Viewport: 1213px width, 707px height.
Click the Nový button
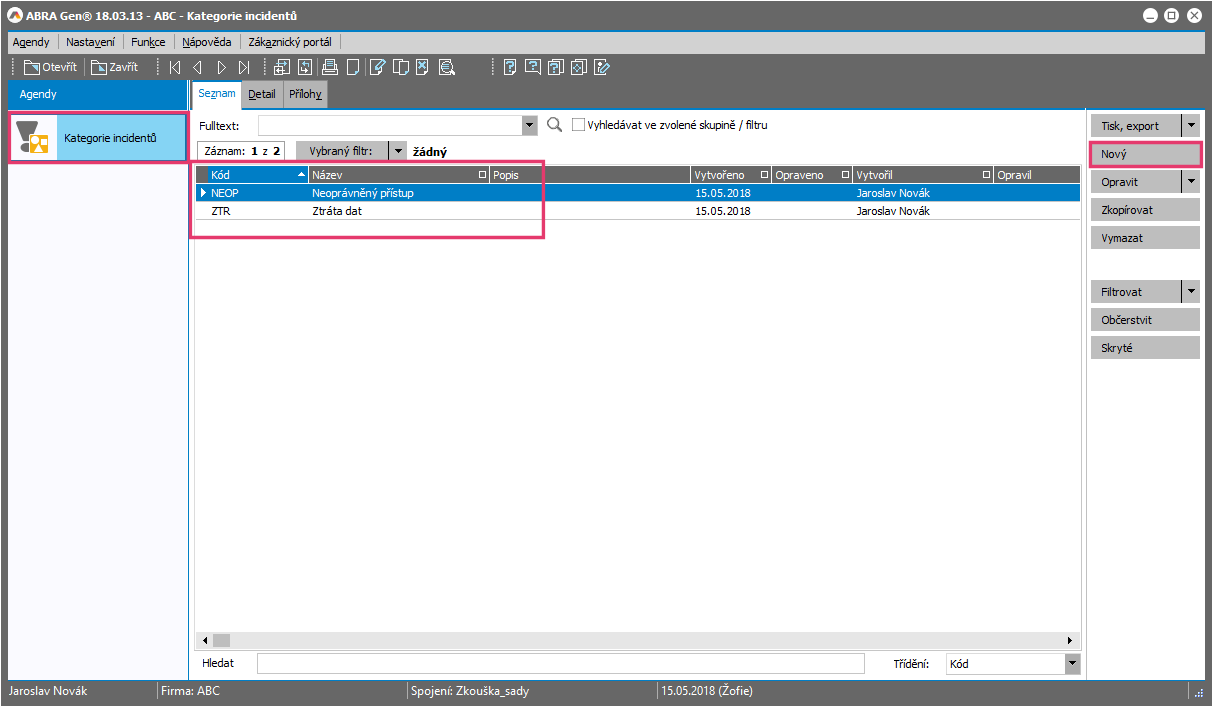(x=1144, y=154)
